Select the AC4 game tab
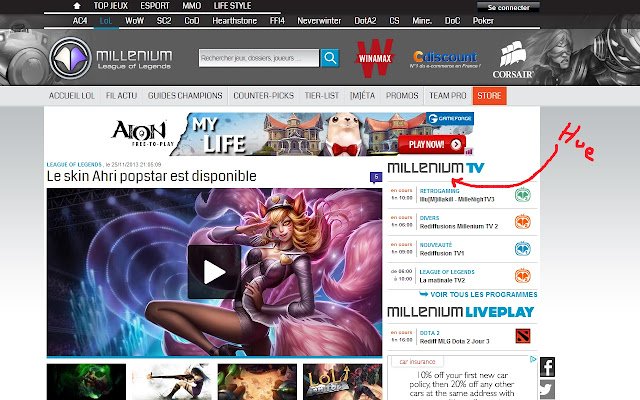Screen dimensions: 640x400 click(80, 21)
